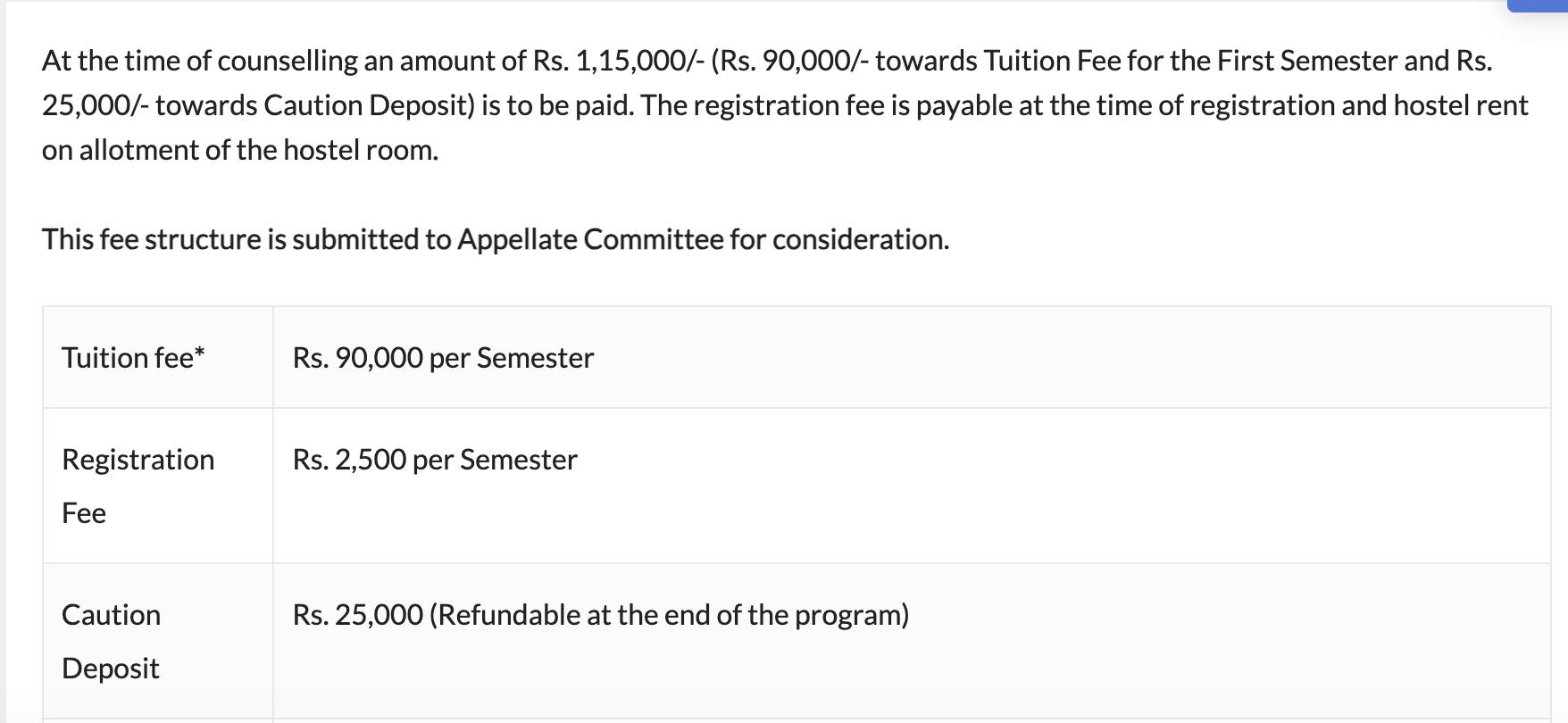Click the 'Rs. 2,500 per Semester' cell
The width and height of the screenshot is (1568, 723).
(x=435, y=460)
